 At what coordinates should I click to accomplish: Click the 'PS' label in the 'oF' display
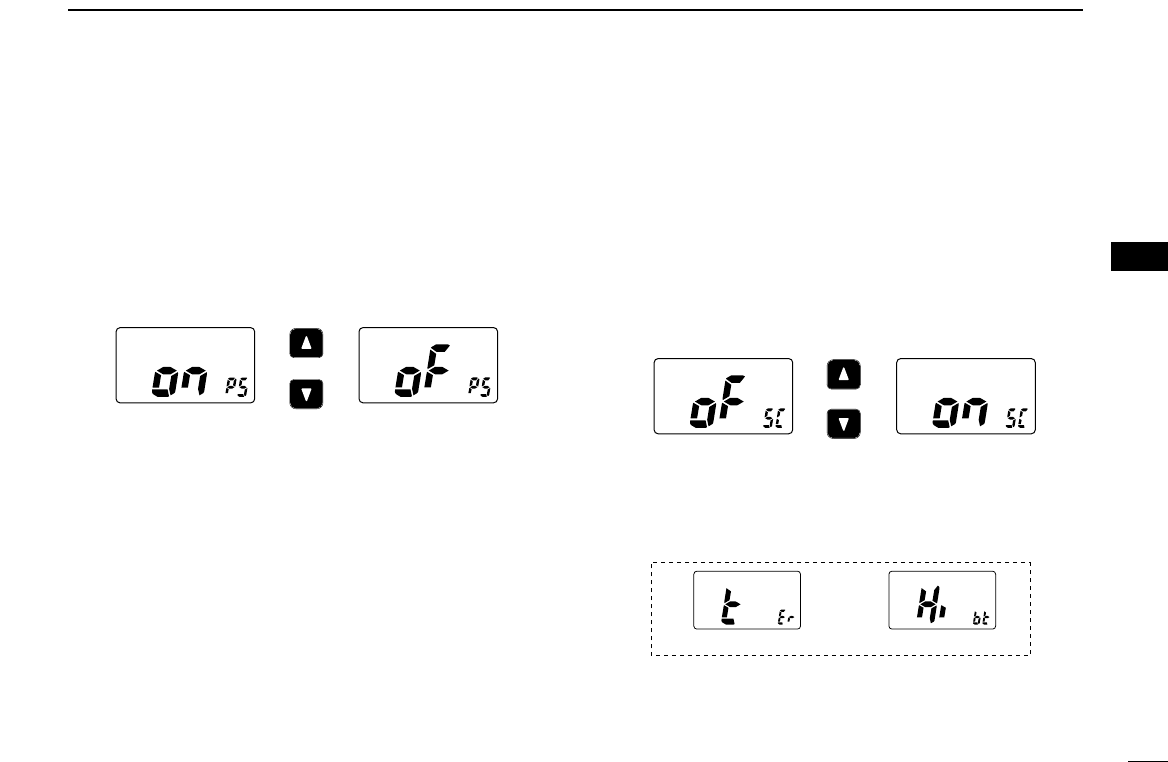480,387
